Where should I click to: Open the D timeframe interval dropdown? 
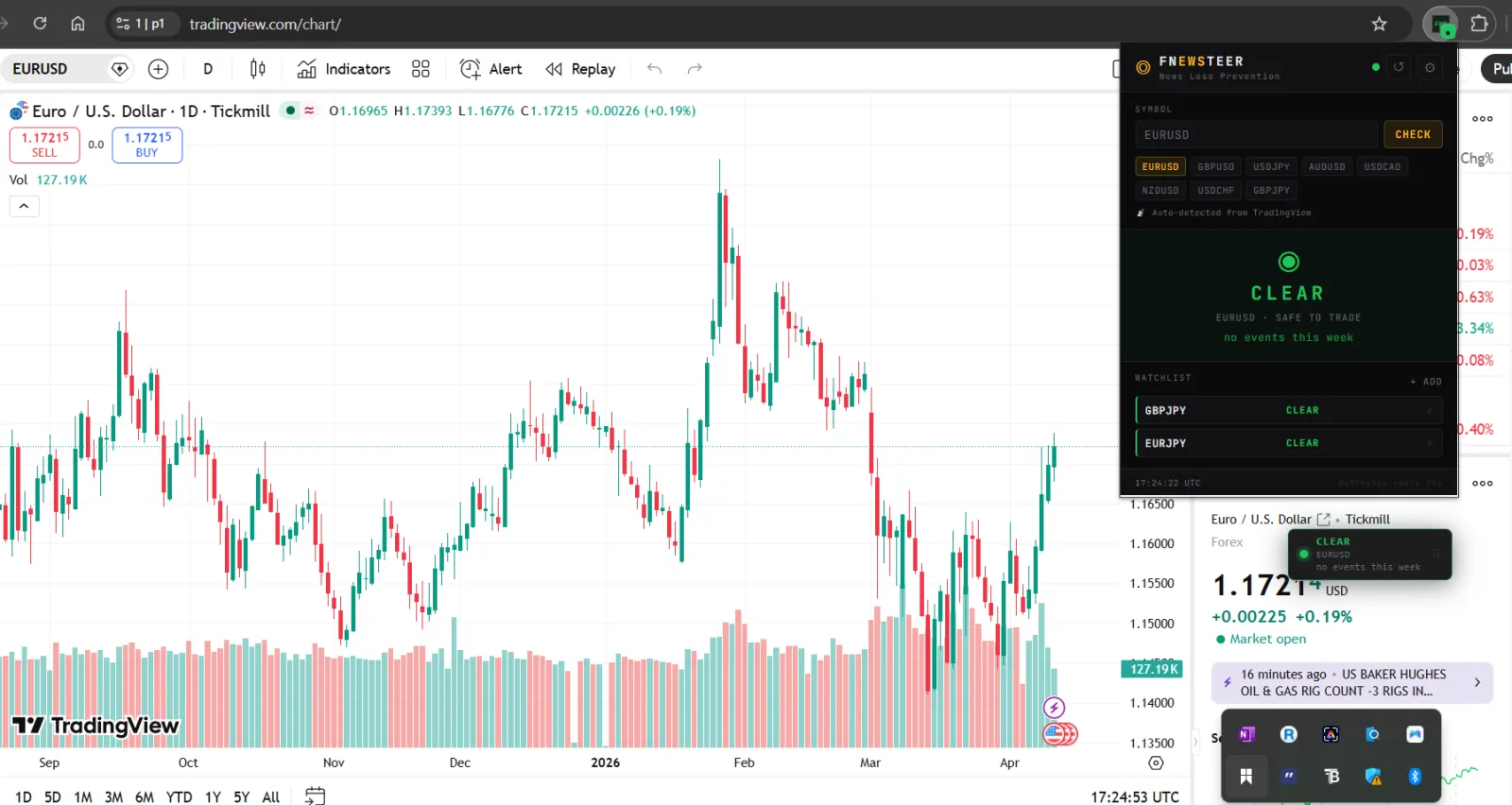pyautogui.click(x=208, y=69)
